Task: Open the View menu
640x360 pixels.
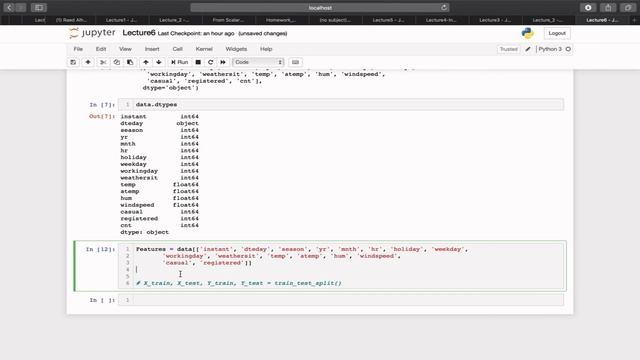Action: click(125, 49)
